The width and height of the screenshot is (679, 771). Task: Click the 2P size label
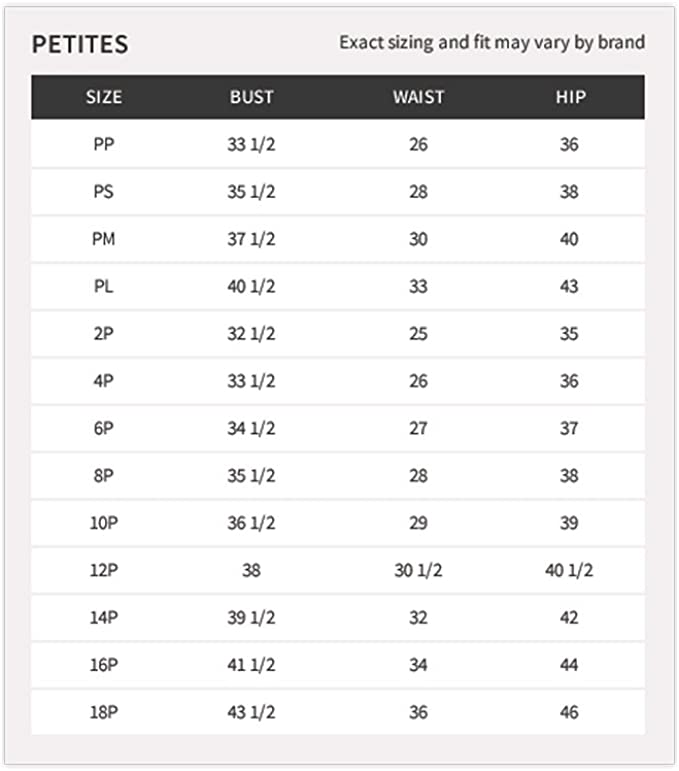(103, 334)
